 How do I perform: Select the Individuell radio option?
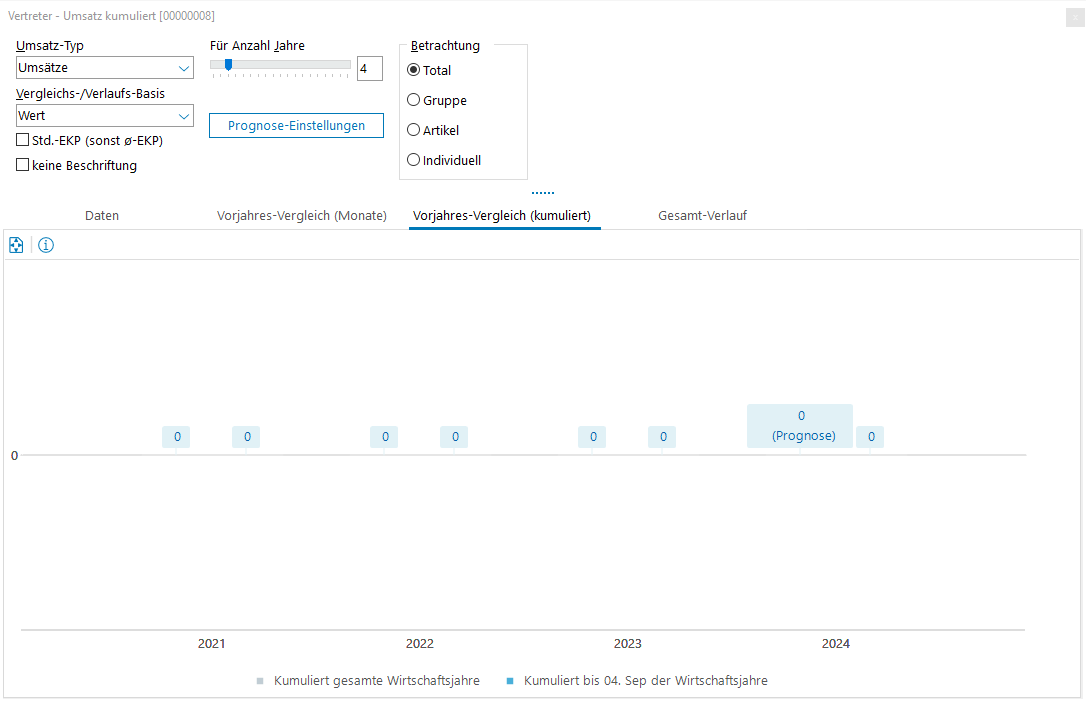414,160
